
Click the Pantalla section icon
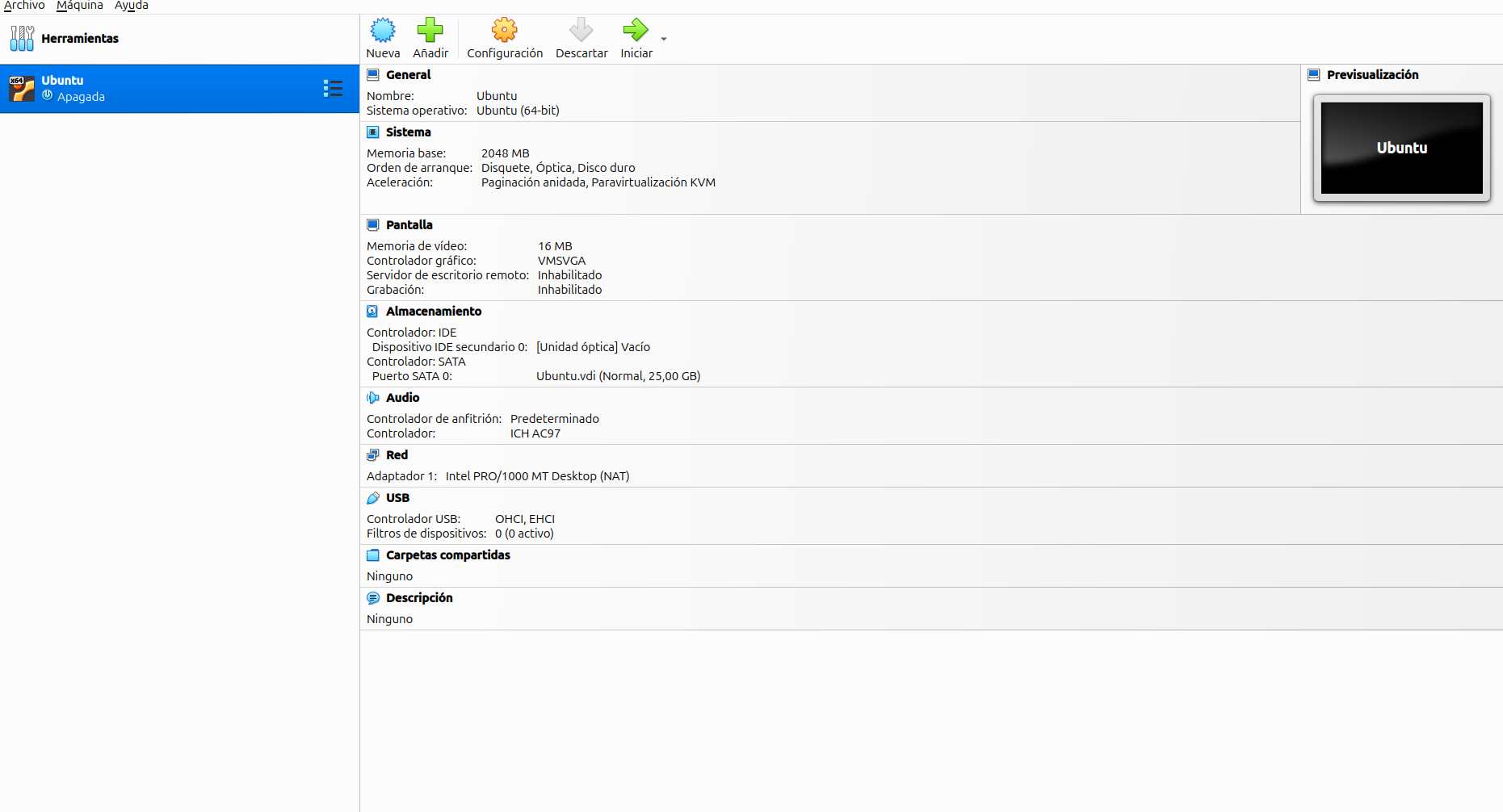coord(373,225)
